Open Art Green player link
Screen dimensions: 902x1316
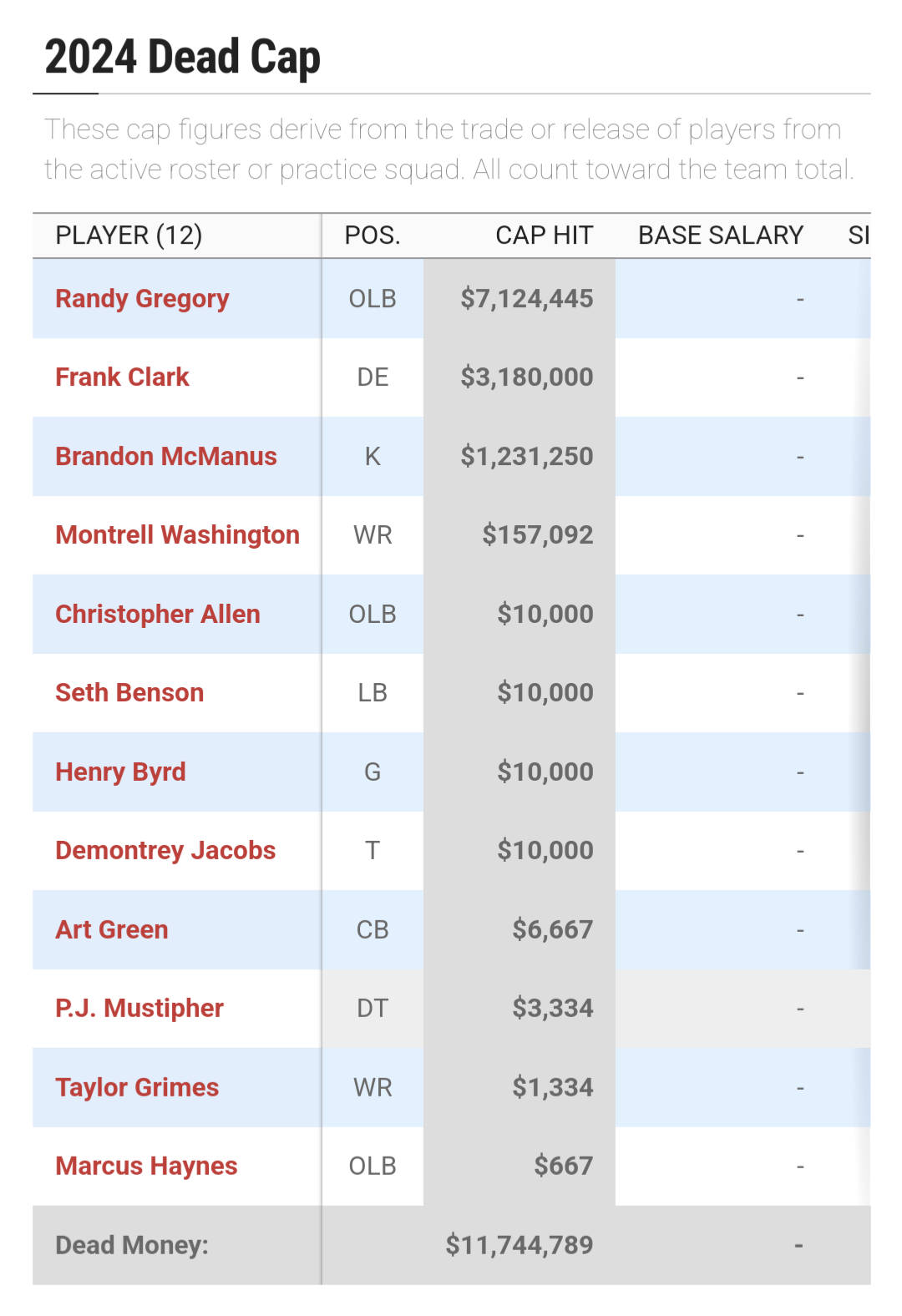pos(112,930)
